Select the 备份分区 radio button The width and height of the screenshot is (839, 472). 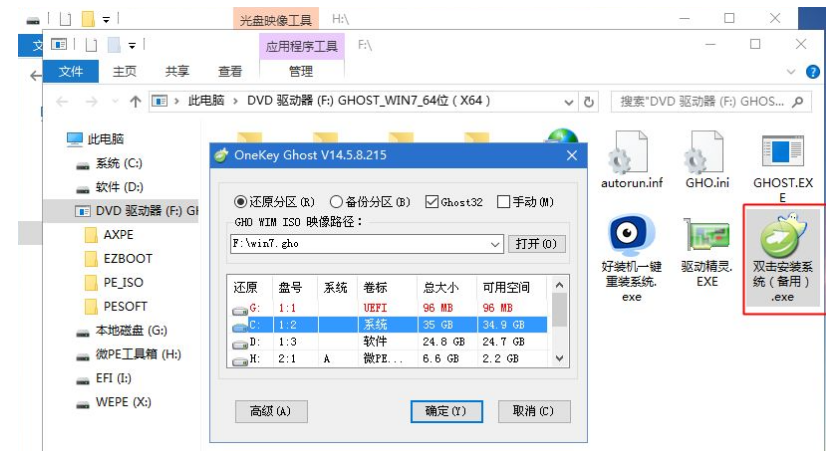pos(336,202)
